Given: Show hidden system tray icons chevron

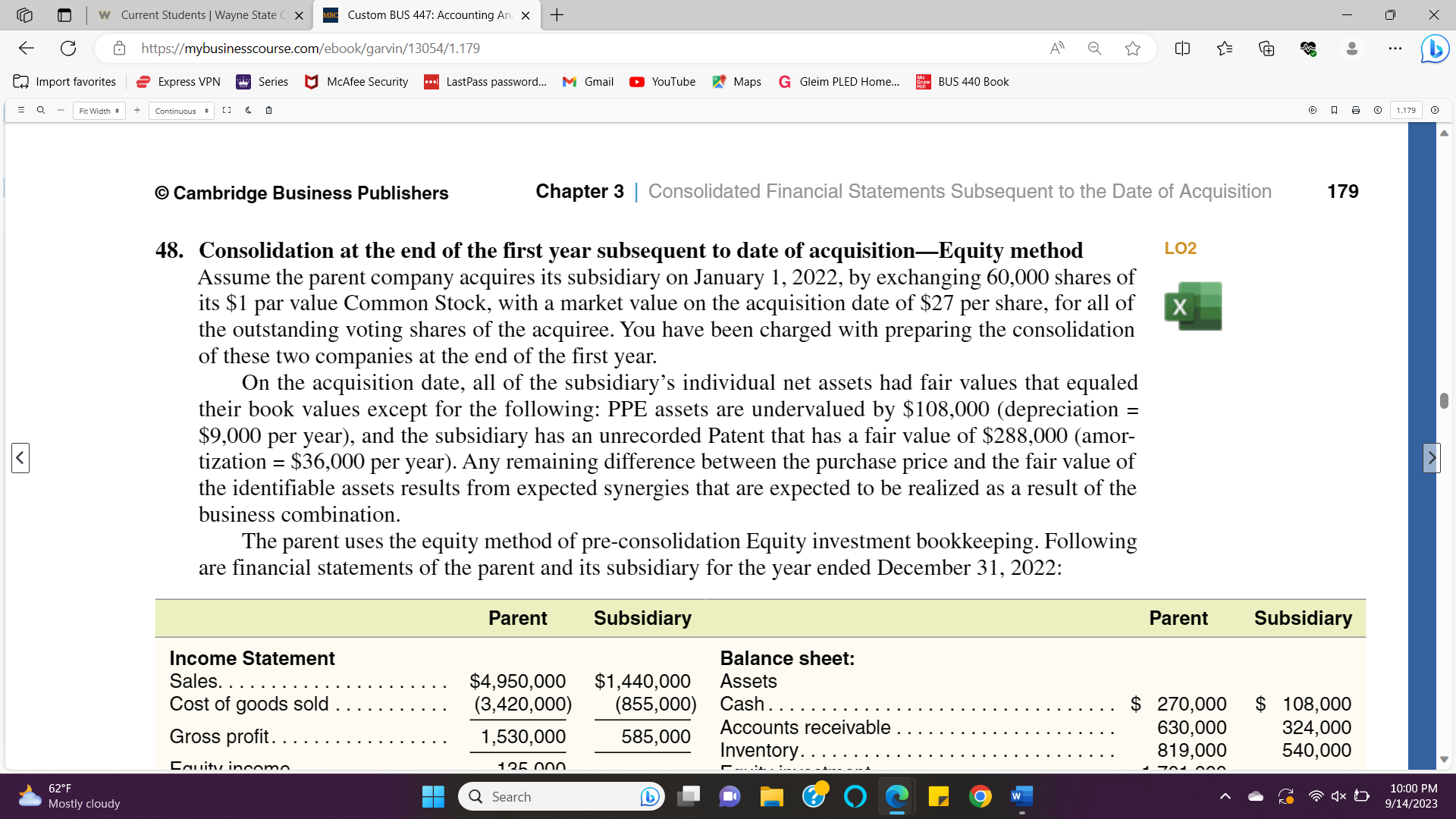Looking at the screenshot, I should tap(1225, 796).
